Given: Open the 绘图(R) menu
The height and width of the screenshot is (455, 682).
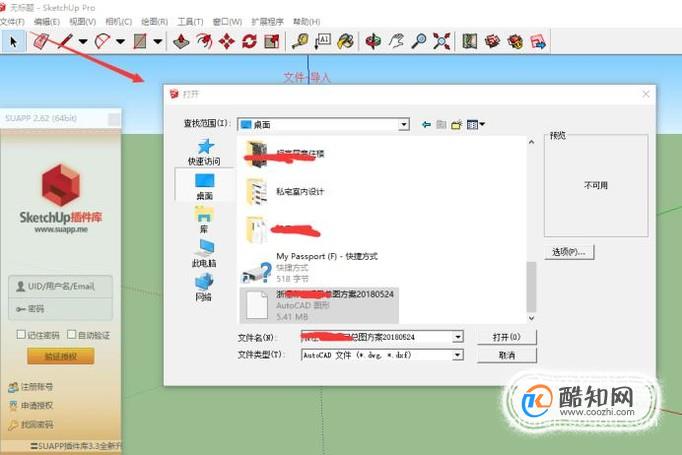Looking at the screenshot, I should pyautogui.click(x=154, y=21).
